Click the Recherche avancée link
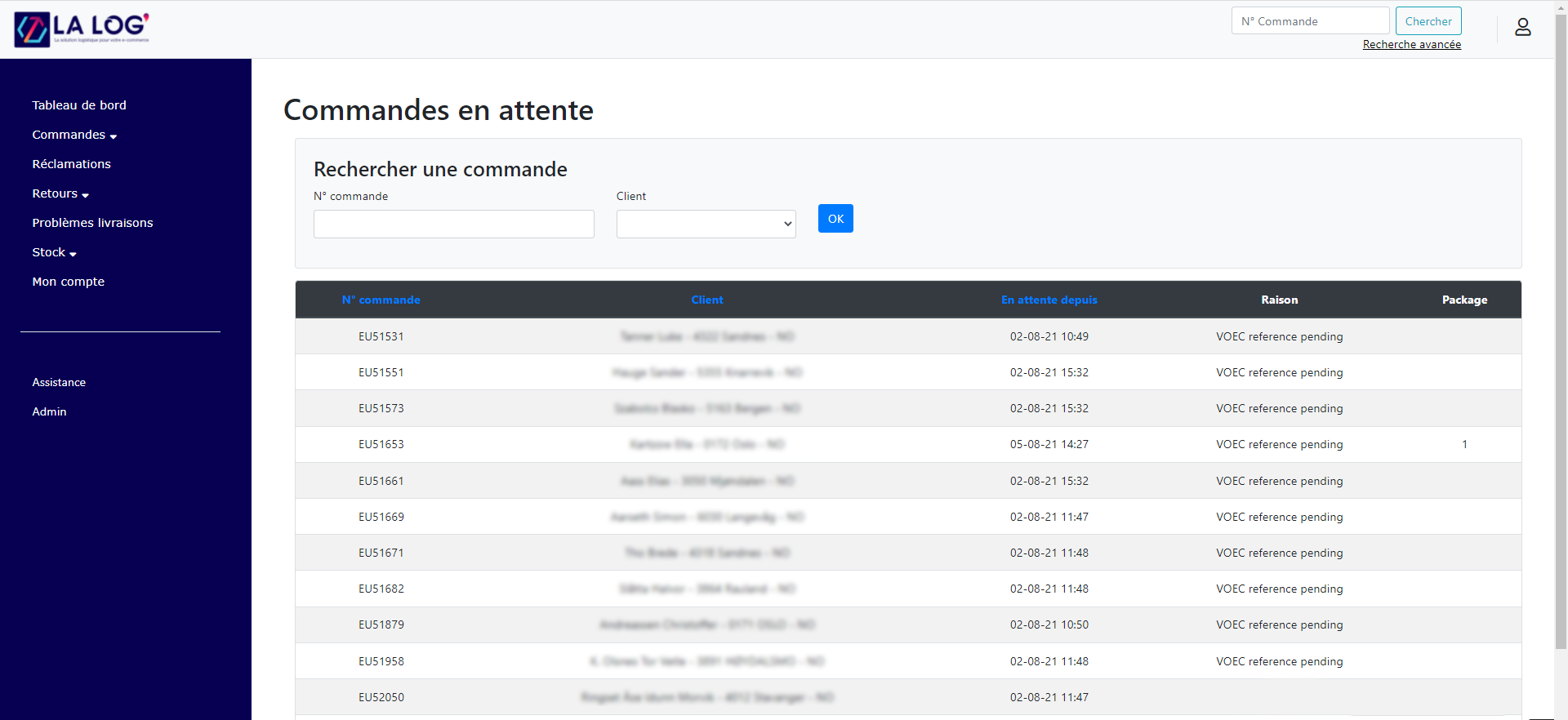Screen dimensions: 1568x720 coord(1411,44)
